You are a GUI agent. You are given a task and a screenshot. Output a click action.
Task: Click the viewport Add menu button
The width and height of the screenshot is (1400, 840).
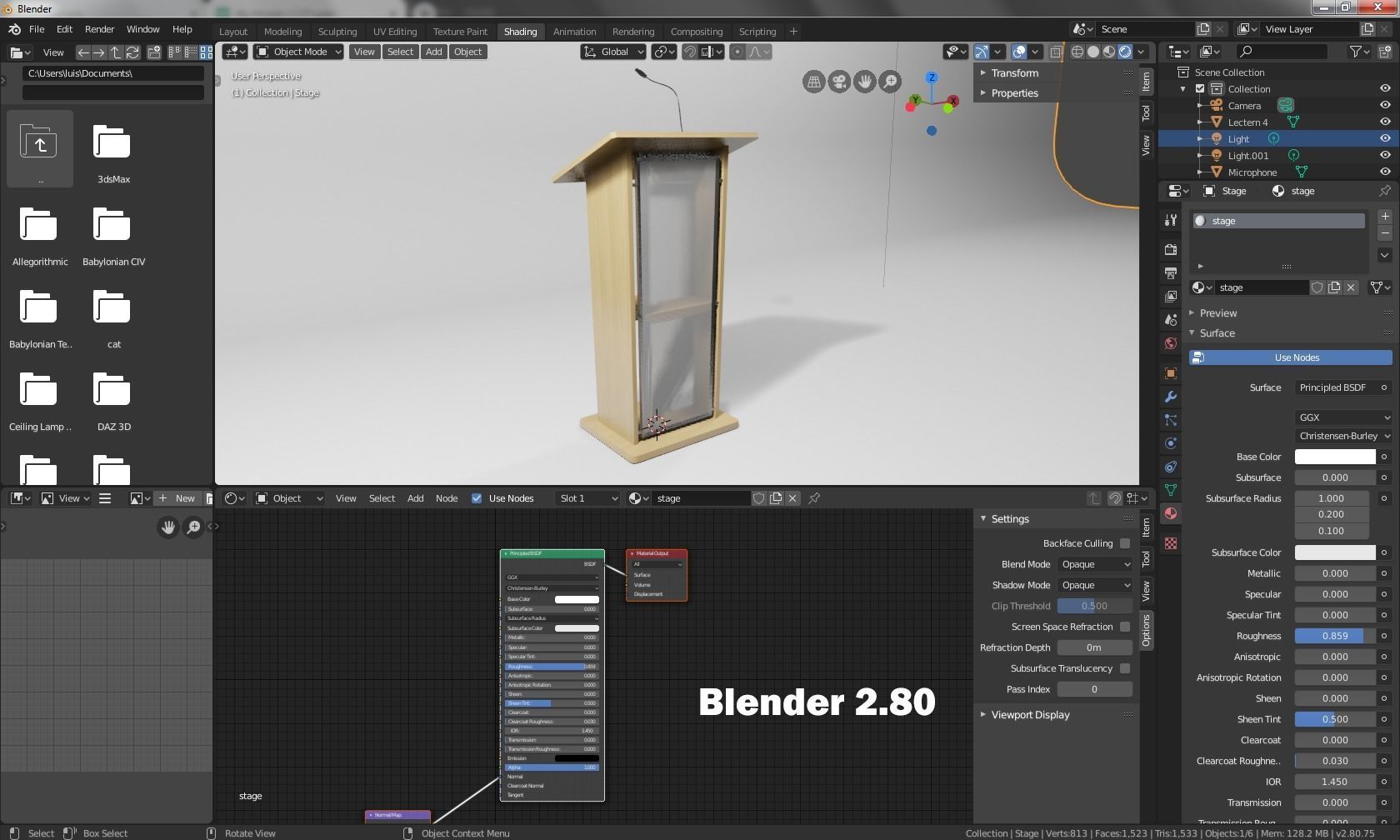click(x=433, y=52)
